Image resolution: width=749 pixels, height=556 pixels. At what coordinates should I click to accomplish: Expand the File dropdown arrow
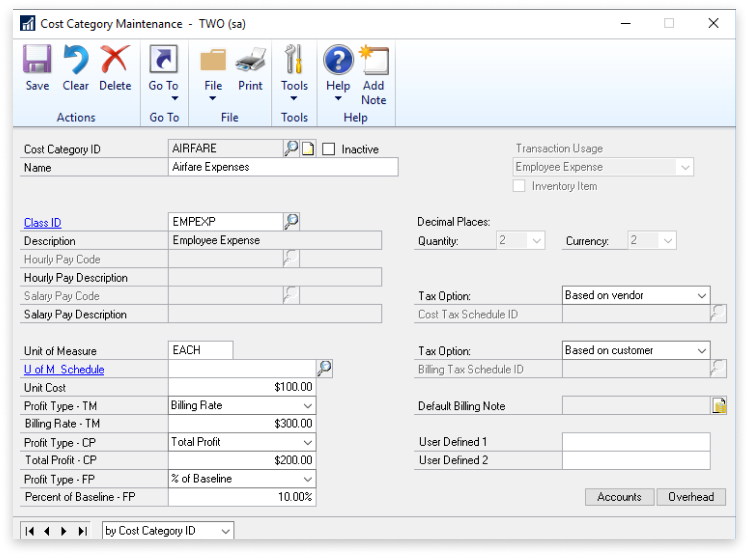coord(213,98)
